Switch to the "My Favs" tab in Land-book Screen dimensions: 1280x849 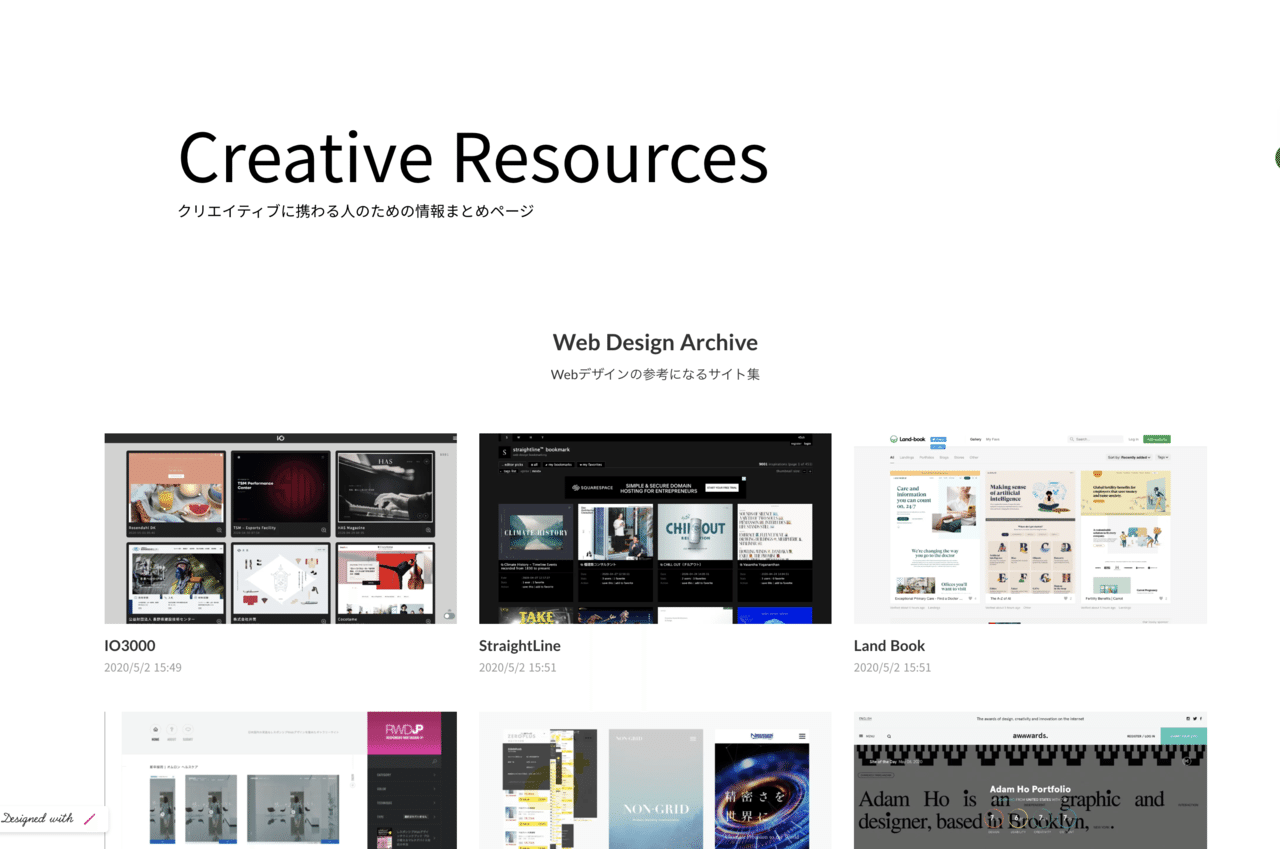[994, 439]
